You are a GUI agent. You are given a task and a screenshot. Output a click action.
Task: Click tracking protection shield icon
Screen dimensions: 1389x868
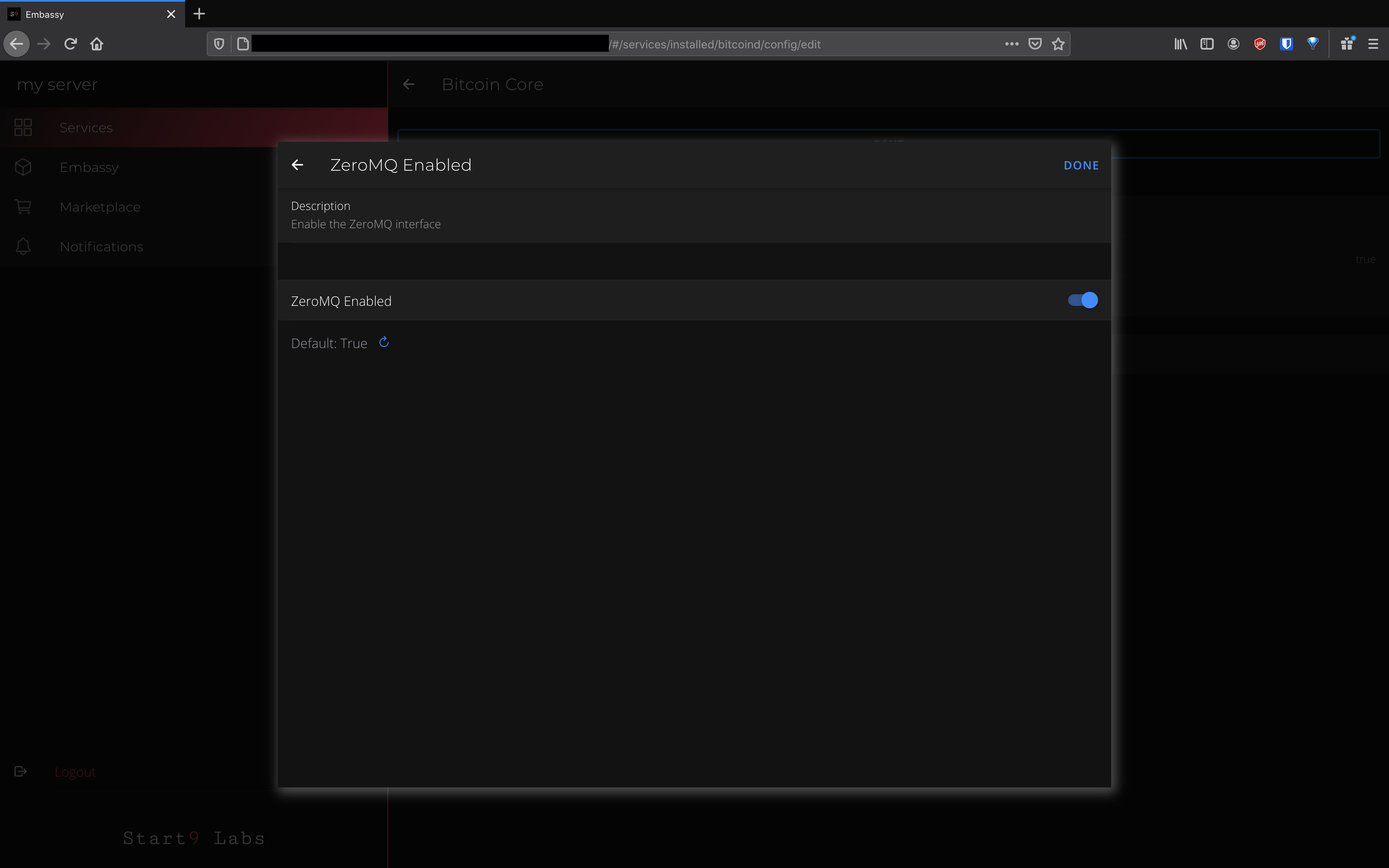[x=219, y=44]
